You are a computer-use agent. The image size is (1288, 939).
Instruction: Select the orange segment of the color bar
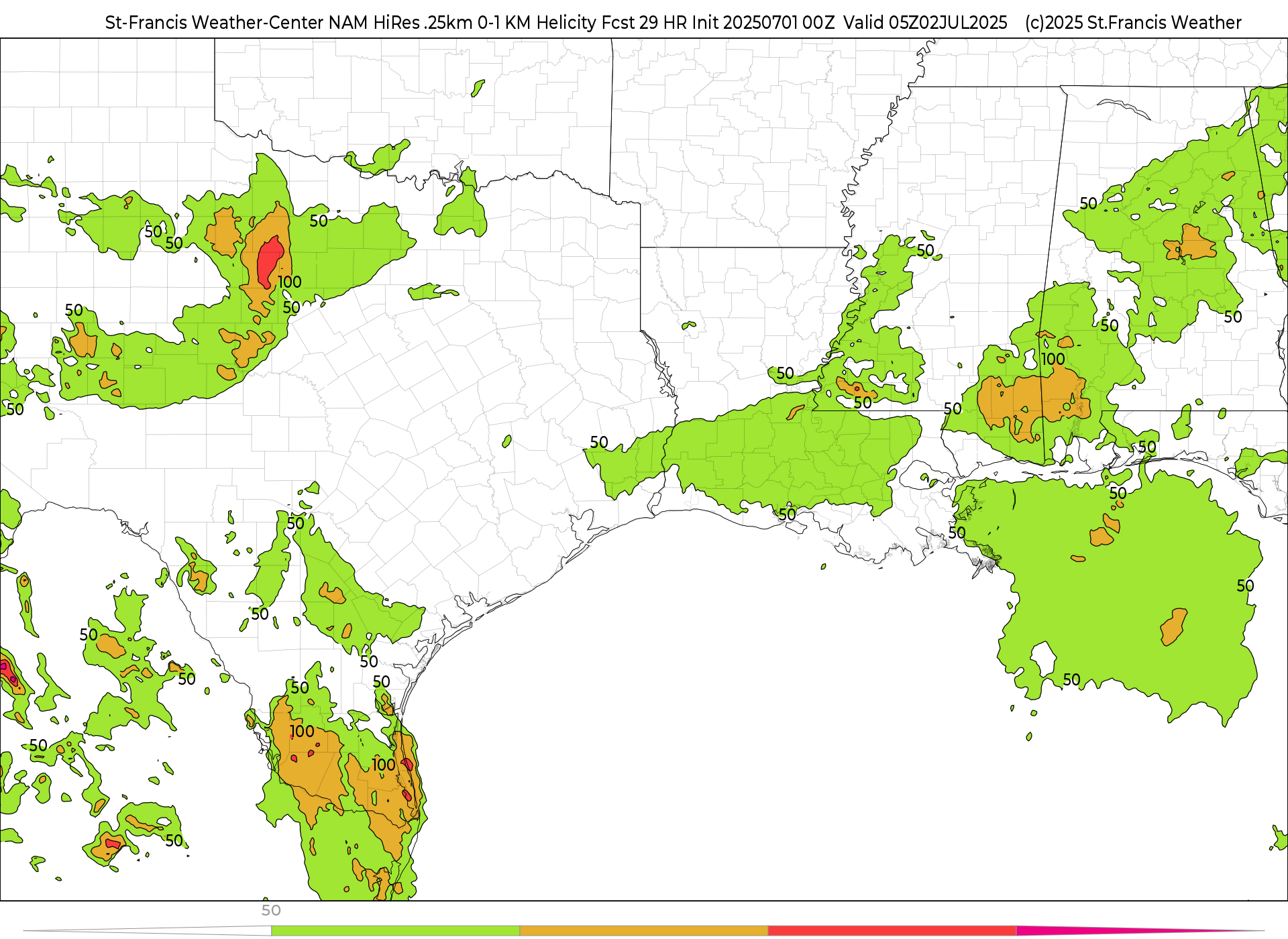click(x=644, y=931)
